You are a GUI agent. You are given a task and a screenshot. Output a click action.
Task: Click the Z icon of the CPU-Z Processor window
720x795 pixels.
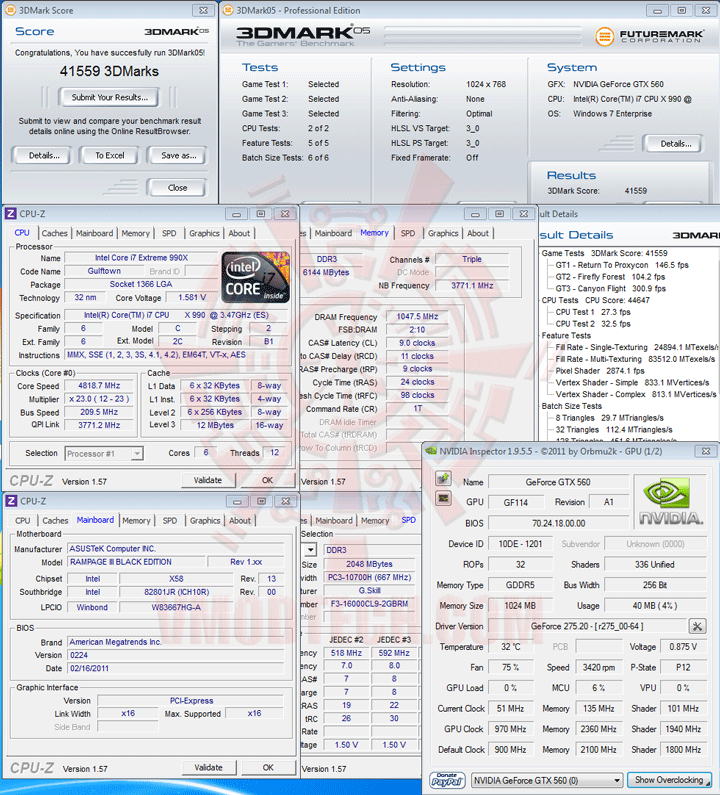pos(11,213)
